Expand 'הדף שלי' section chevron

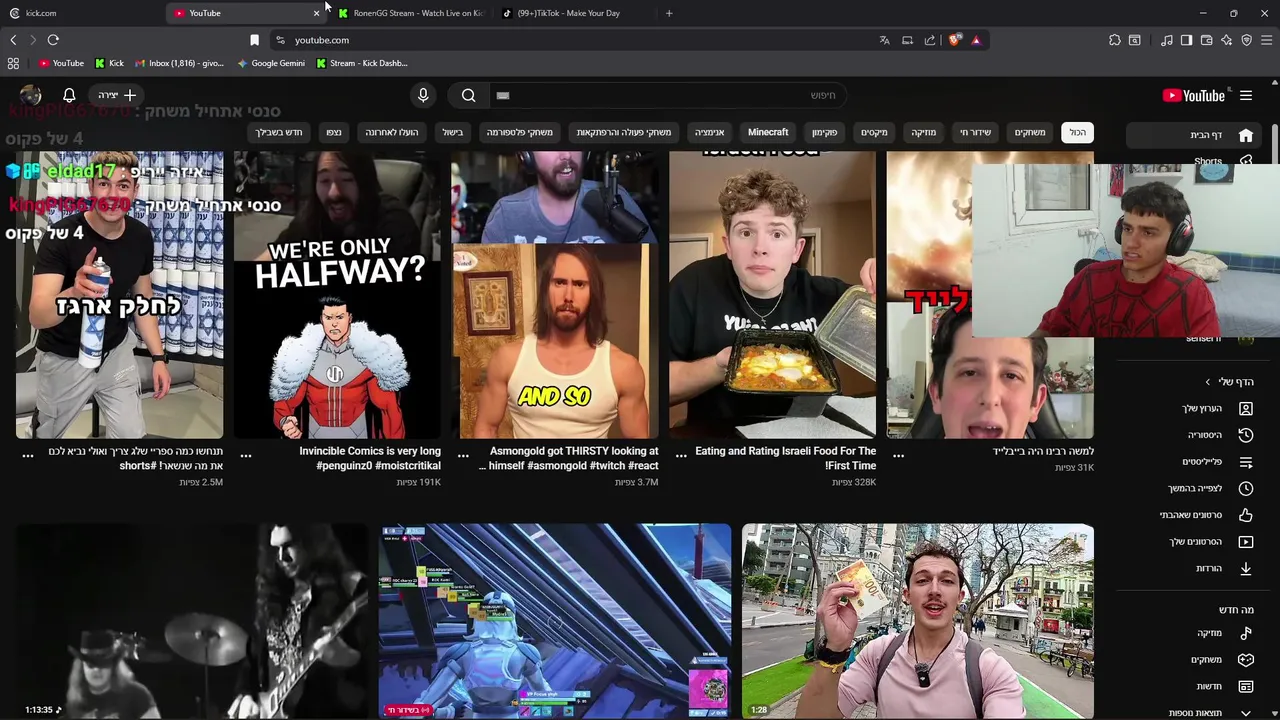(x=1207, y=382)
